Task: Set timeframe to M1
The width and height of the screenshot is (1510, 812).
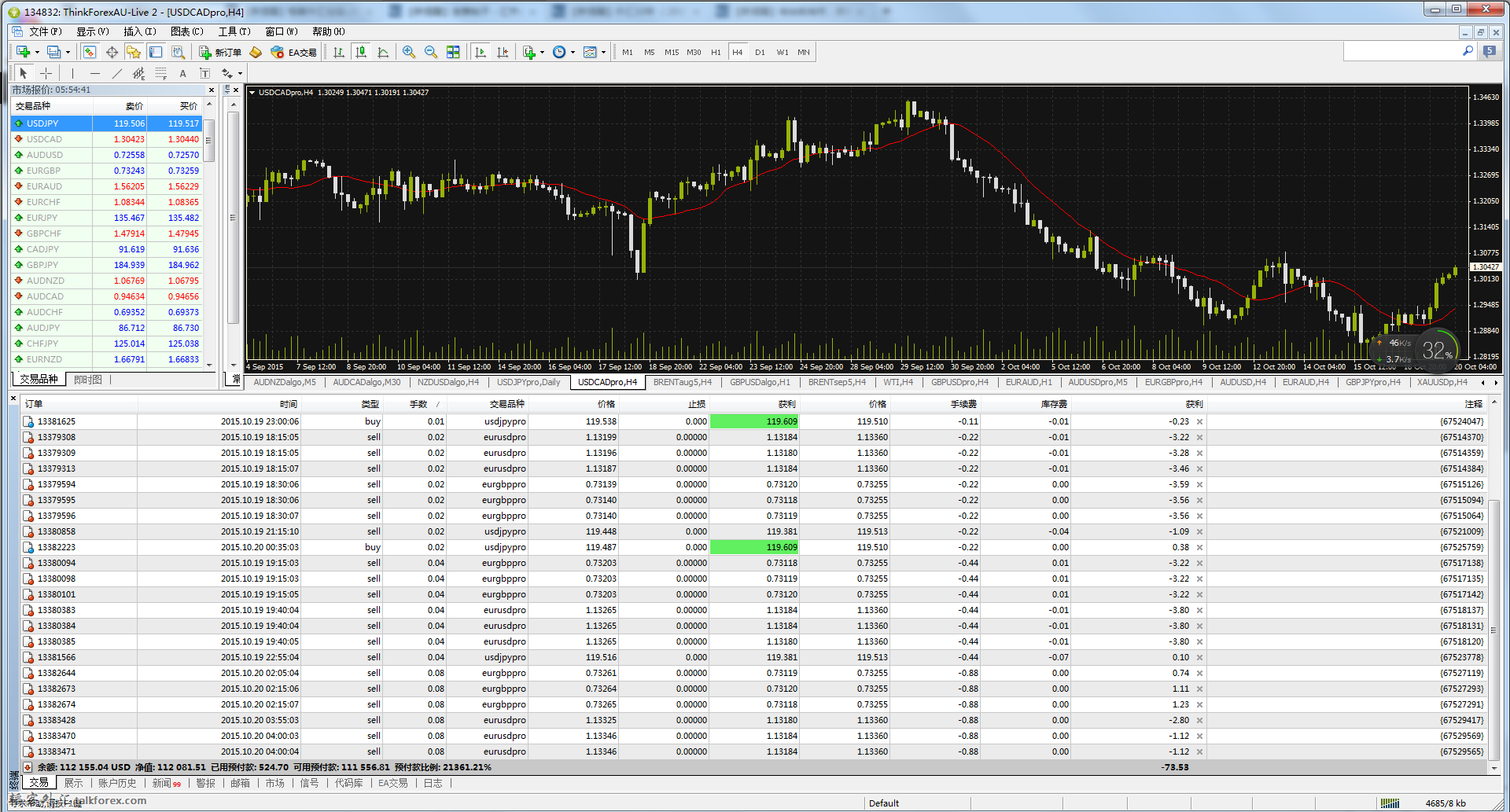Action: pos(628,52)
